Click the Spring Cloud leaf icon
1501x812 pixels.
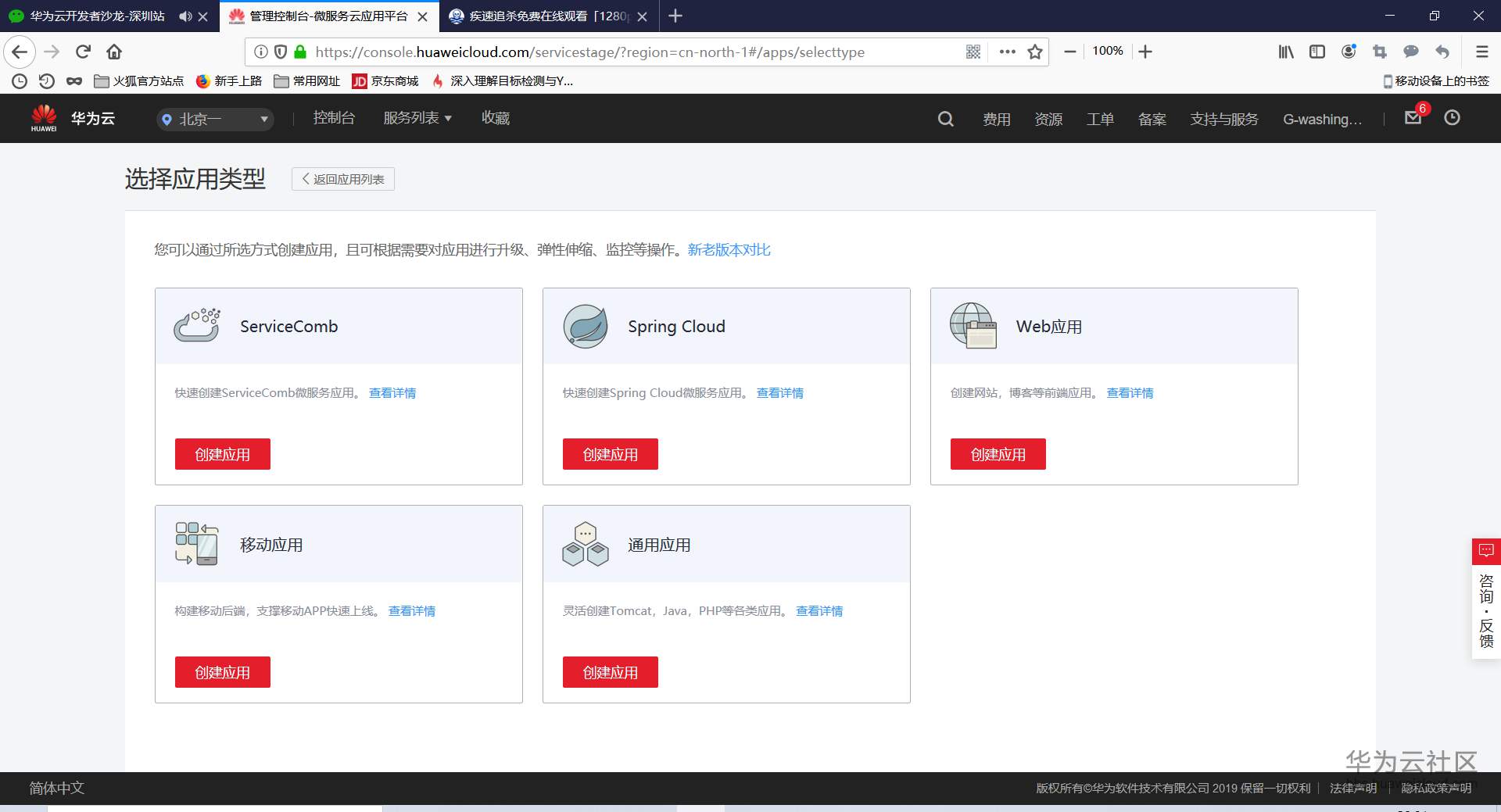click(586, 326)
